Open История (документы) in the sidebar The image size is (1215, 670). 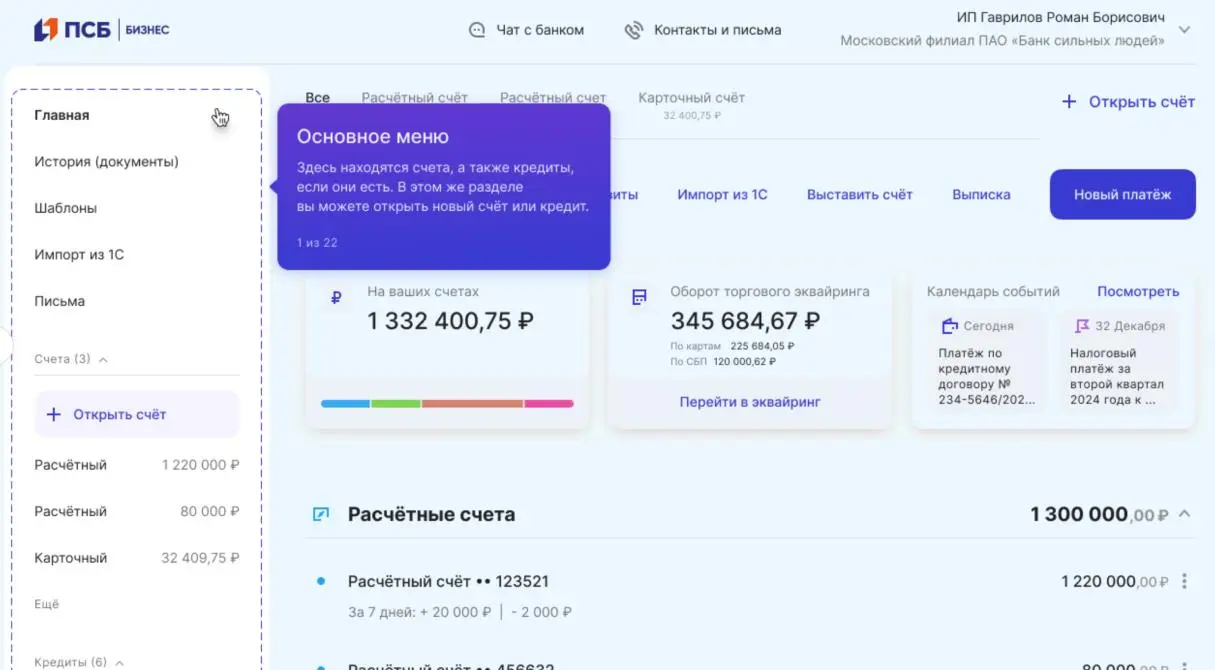click(x=106, y=161)
